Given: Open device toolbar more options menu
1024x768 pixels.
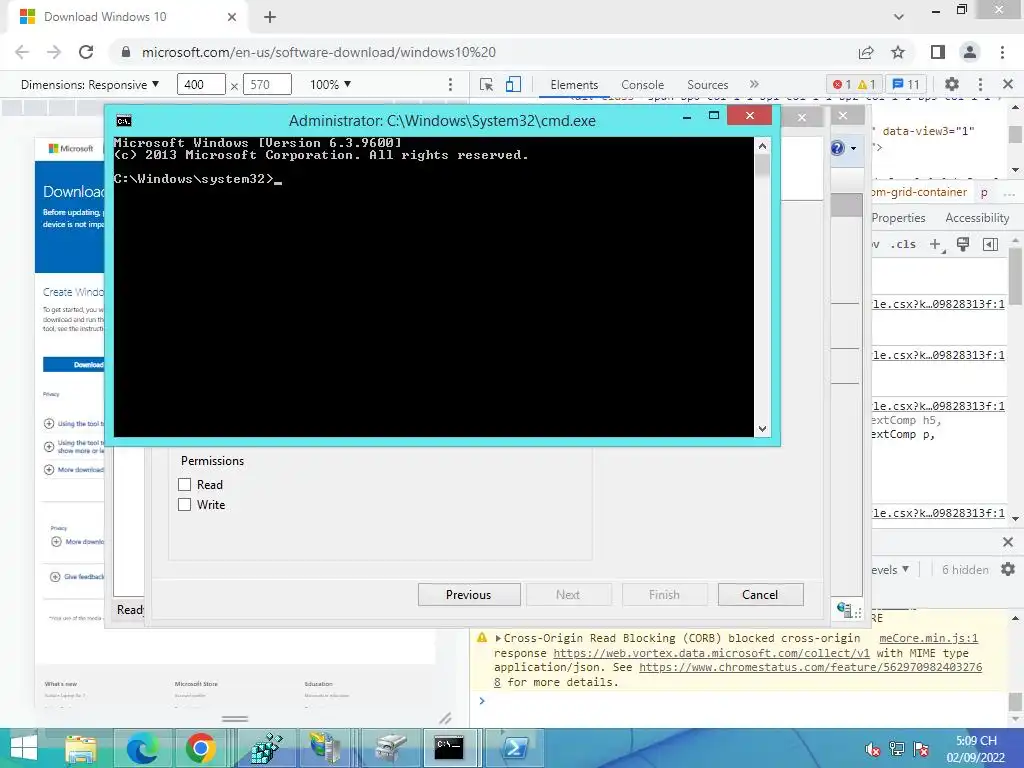Looking at the screenshot, I should [x=450, y=84].
